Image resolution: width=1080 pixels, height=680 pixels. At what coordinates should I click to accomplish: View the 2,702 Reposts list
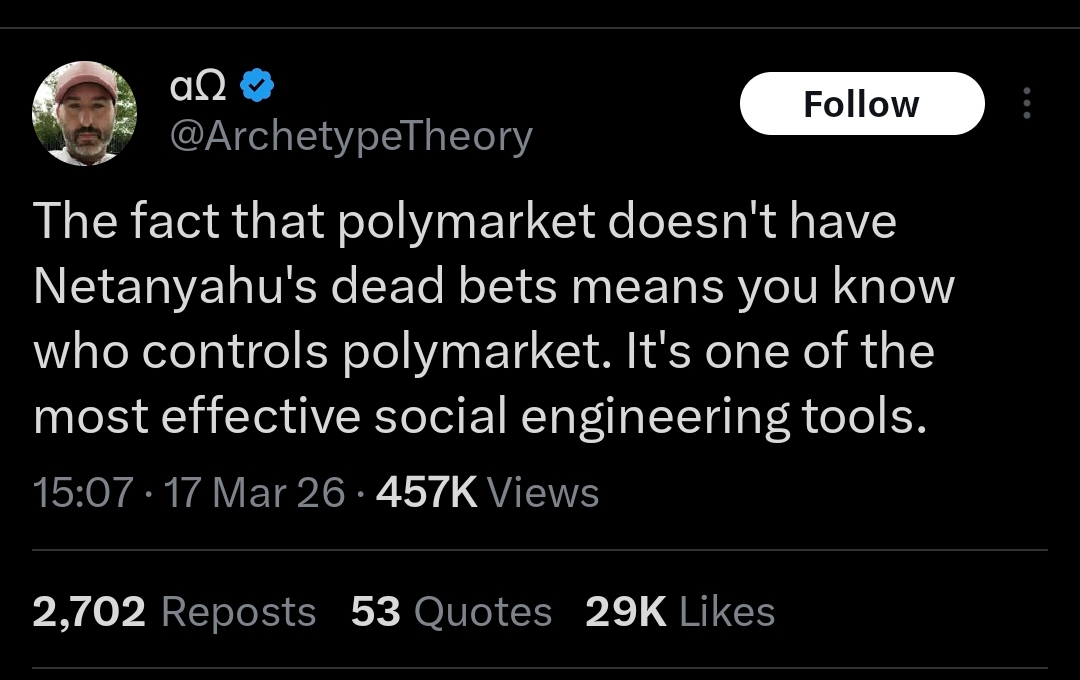point(174,612)
